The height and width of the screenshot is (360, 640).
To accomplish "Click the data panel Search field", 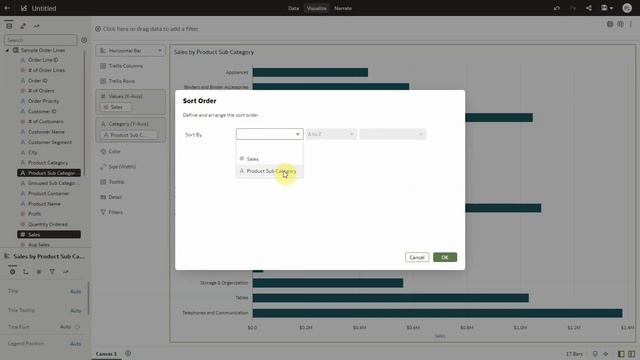I will click(x=40, y=40).
